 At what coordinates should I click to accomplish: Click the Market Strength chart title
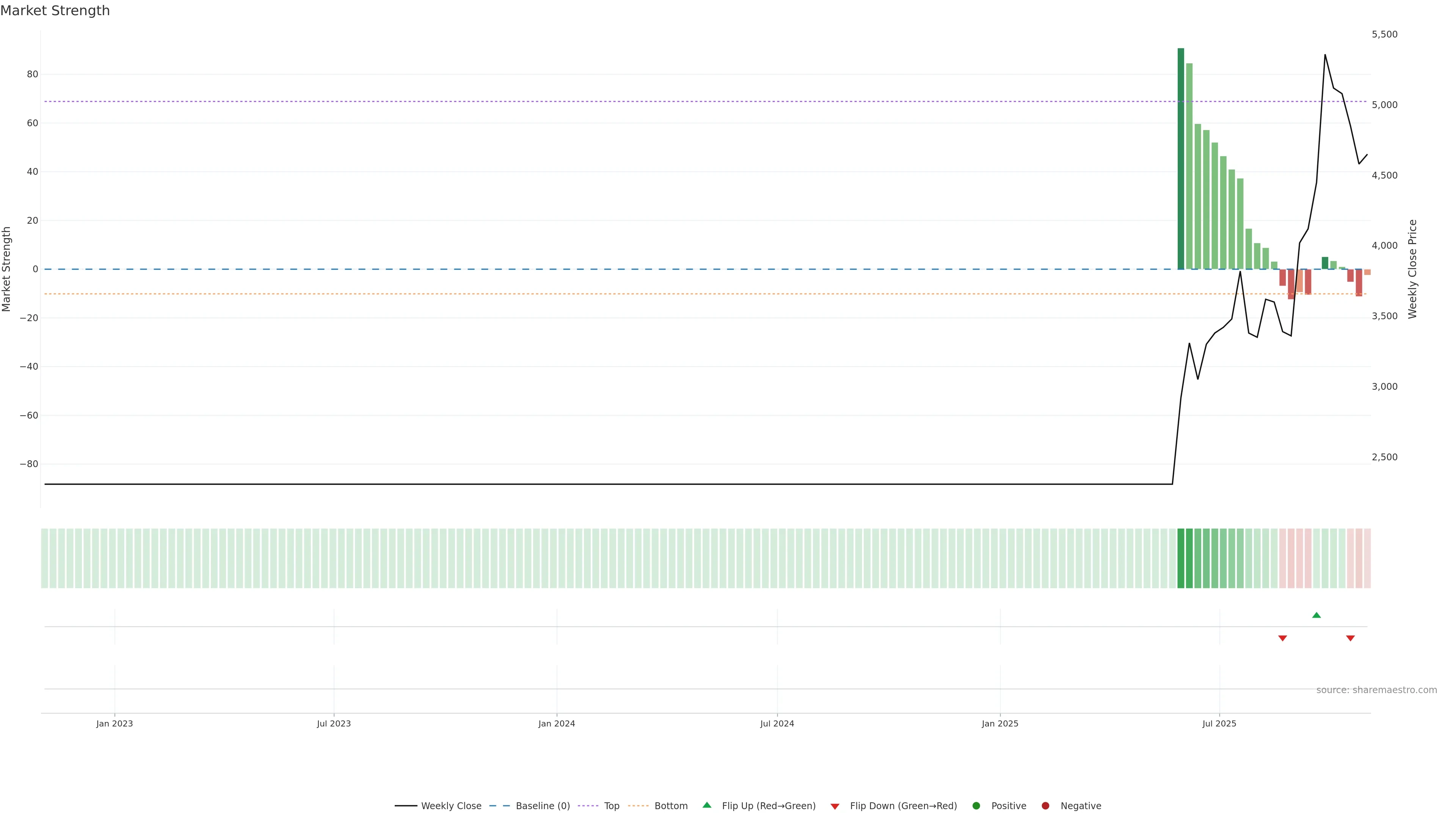coord(55,11)
